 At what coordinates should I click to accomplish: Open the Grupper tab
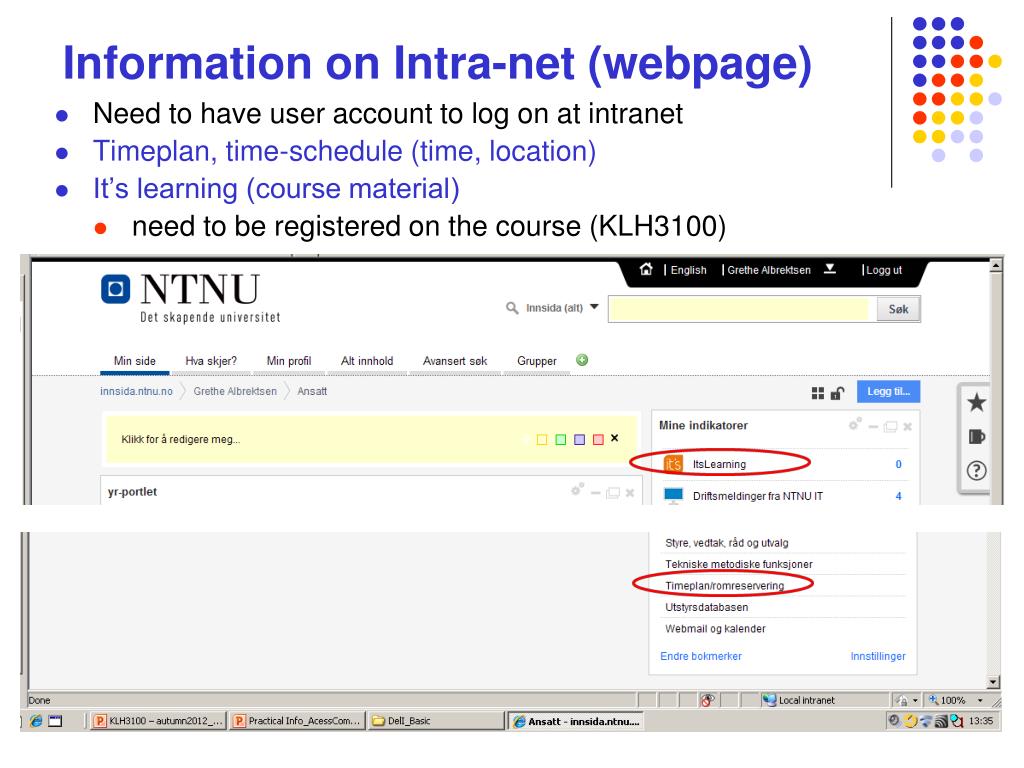(x=537, y=361)
